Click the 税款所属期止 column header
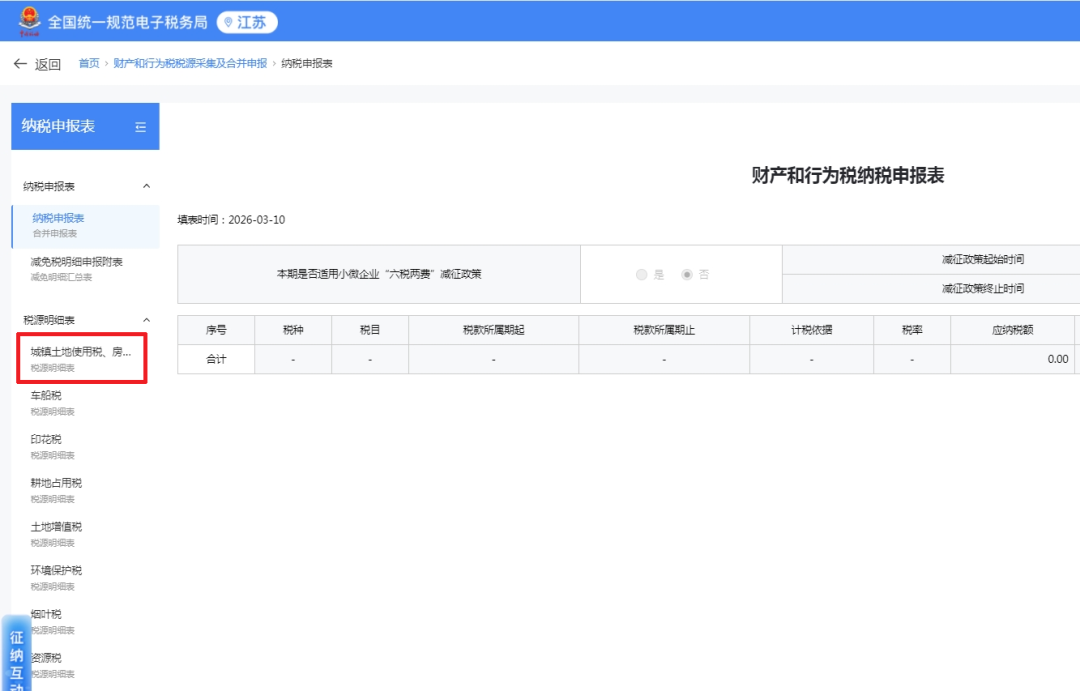This screenshot has height=691, width=1080. pos(664,330)
